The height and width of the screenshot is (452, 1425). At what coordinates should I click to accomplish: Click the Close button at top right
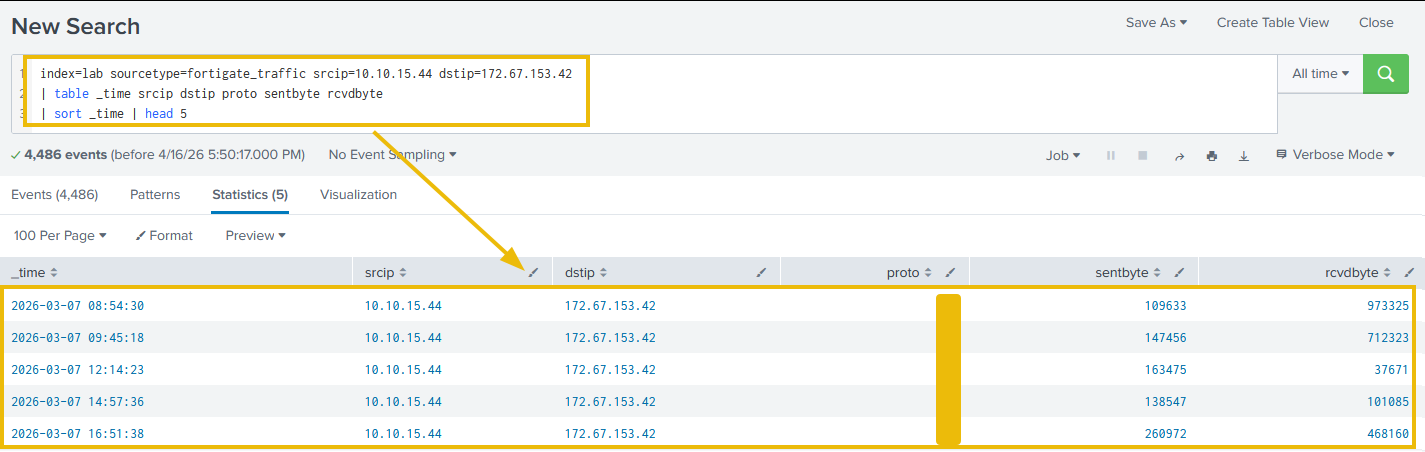click(1376, 22)
